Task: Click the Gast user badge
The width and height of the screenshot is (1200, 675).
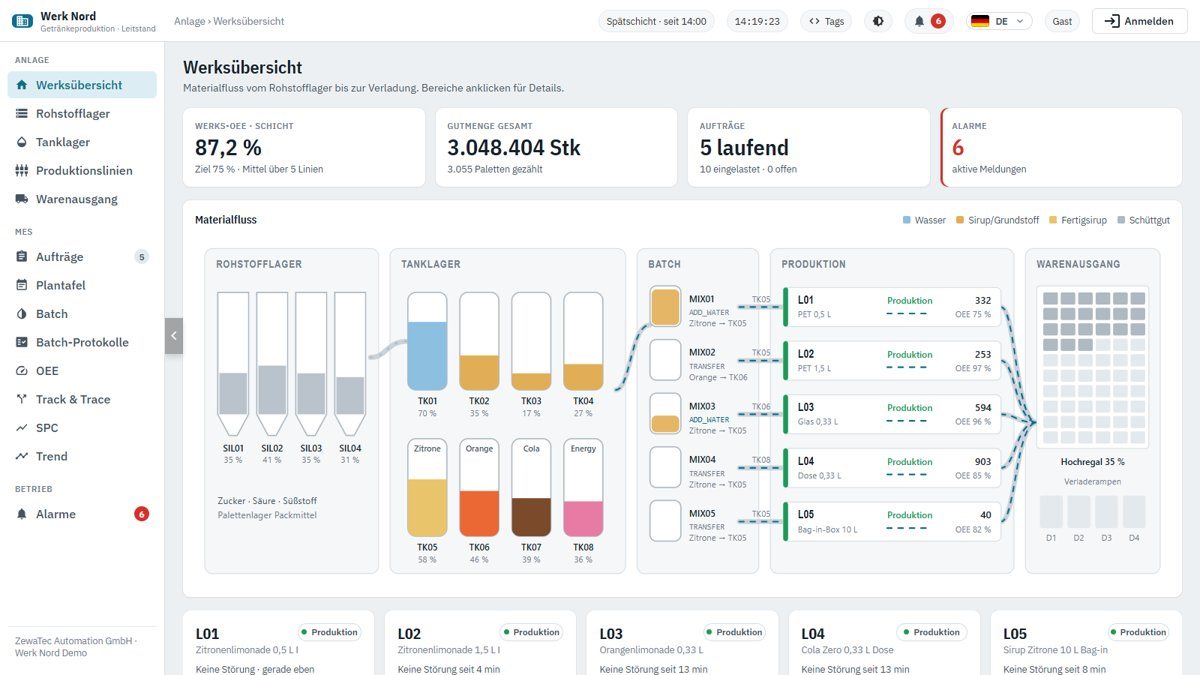Action: 1062,21
